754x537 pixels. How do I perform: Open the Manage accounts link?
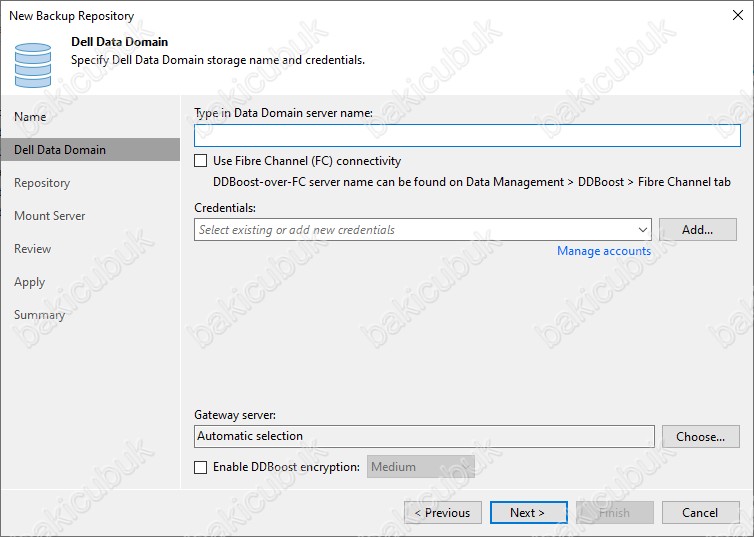click(x=603, y=251)
